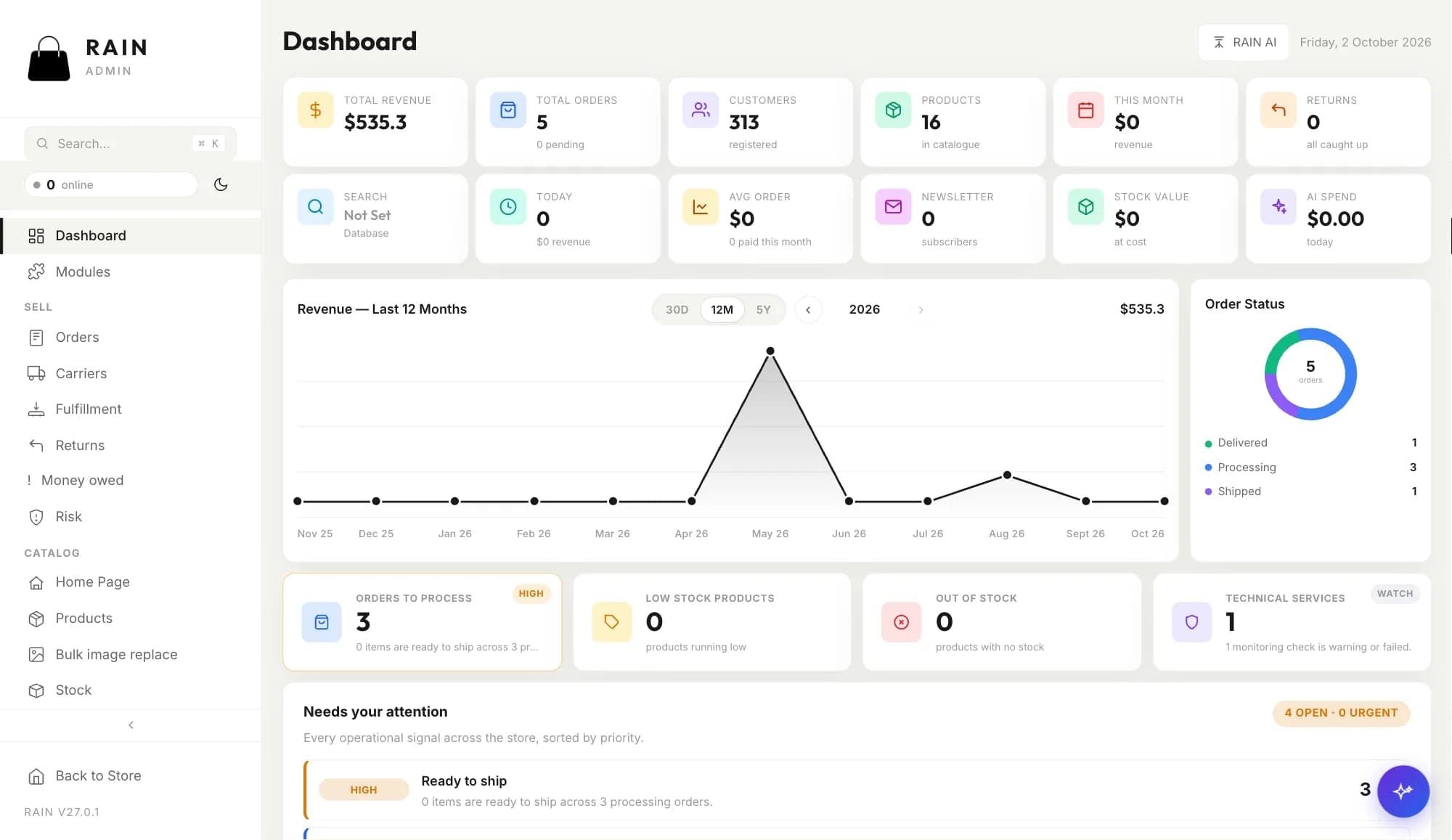Open the Ready to ship attention row

857,790
